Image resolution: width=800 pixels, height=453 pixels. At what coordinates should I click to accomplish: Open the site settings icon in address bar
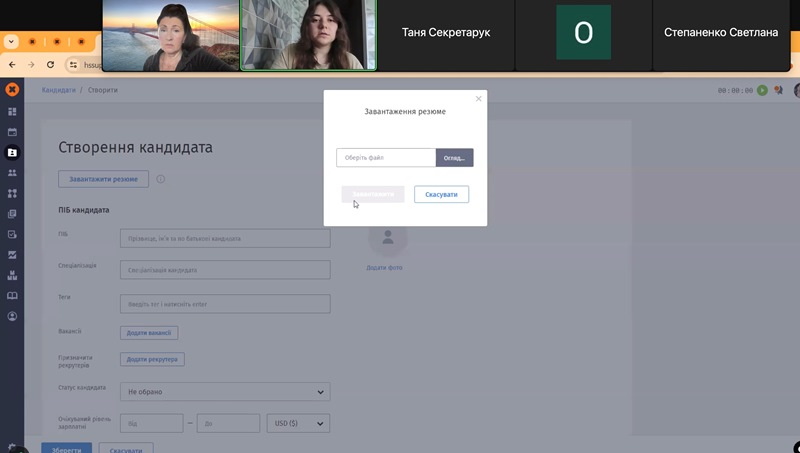73,65
